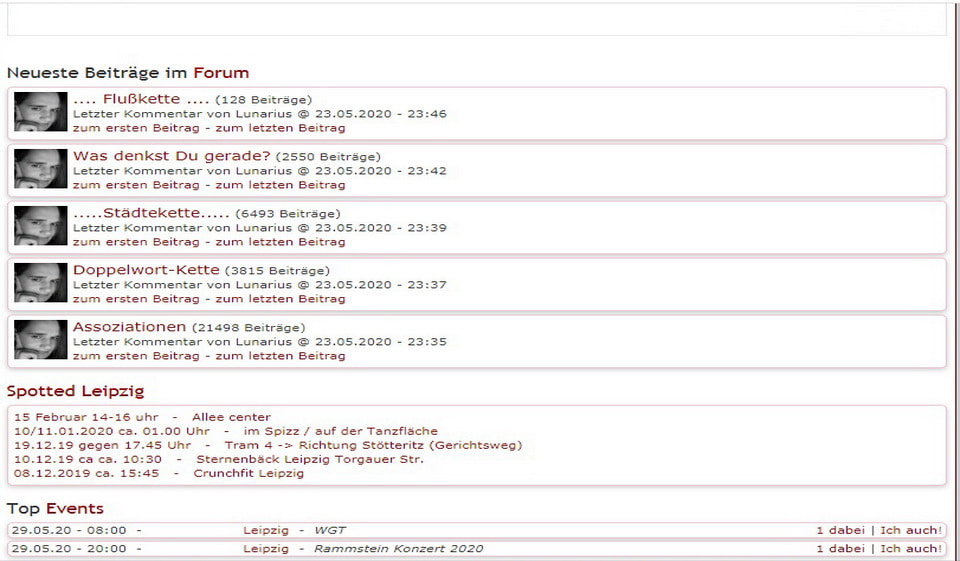Go to the Forum heading link
Viewport: 960px width, 561px height.
221,73
